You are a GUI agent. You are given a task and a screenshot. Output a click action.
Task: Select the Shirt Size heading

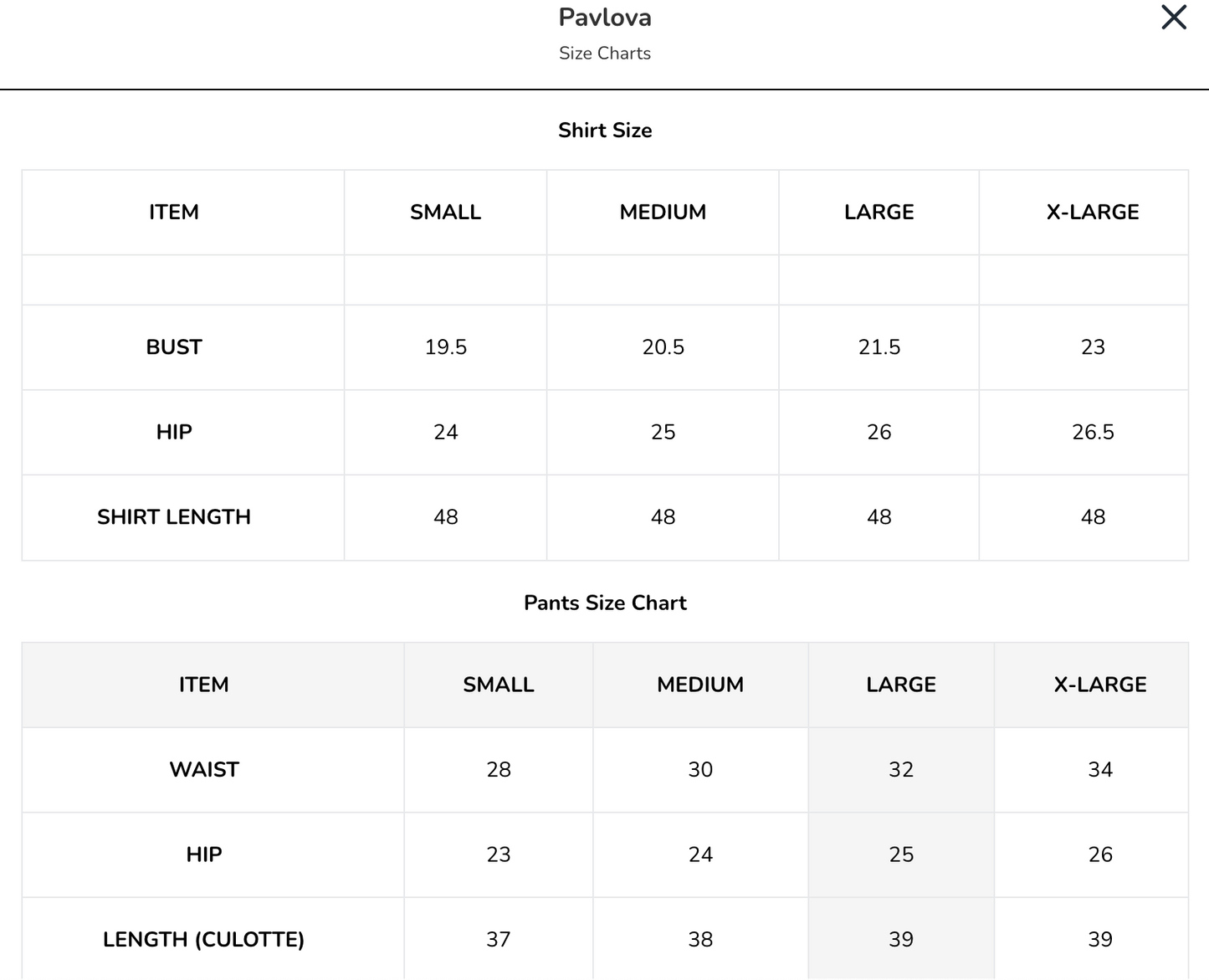[605, 130]
